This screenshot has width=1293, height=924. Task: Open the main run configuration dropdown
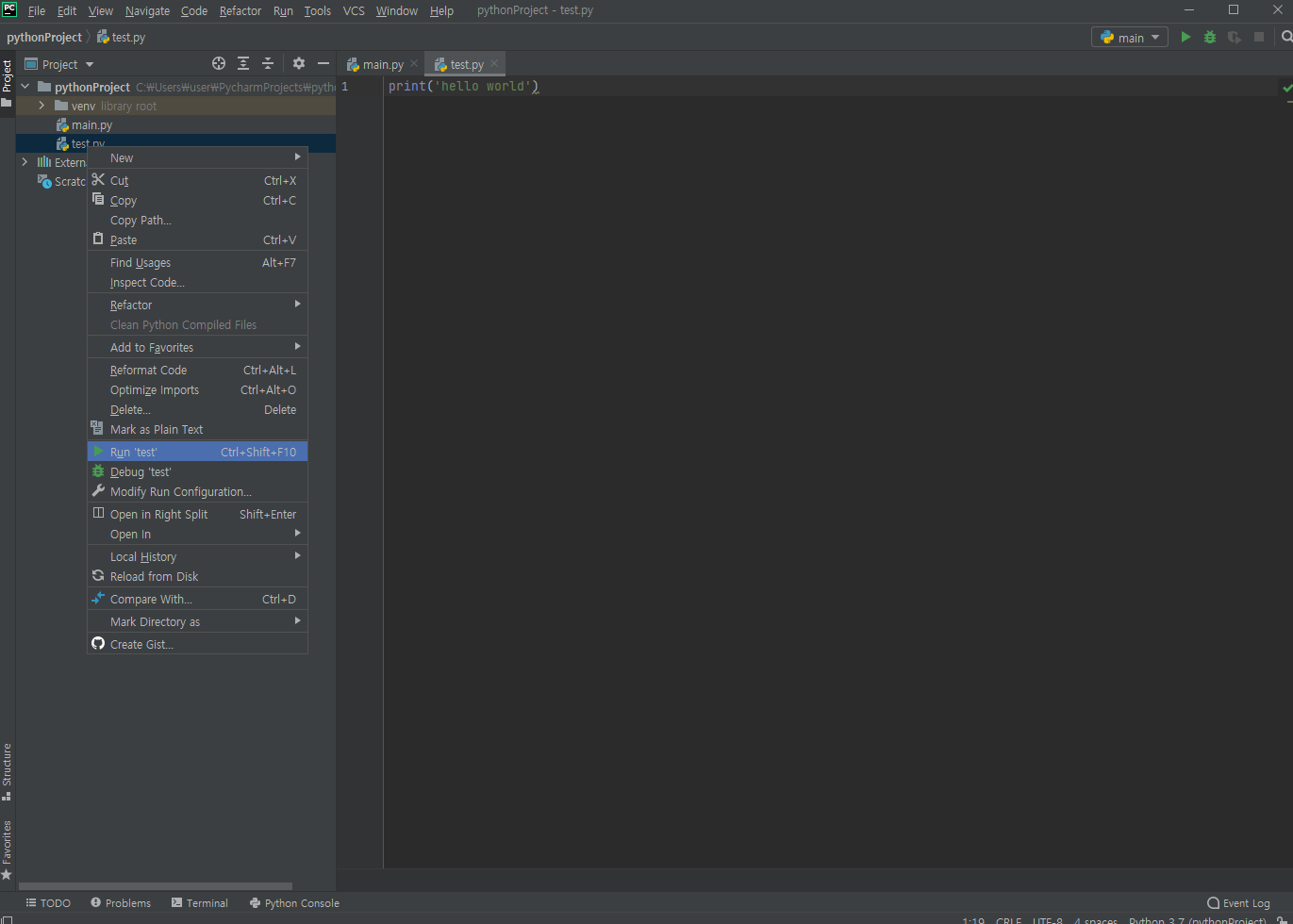(1130, 38)
